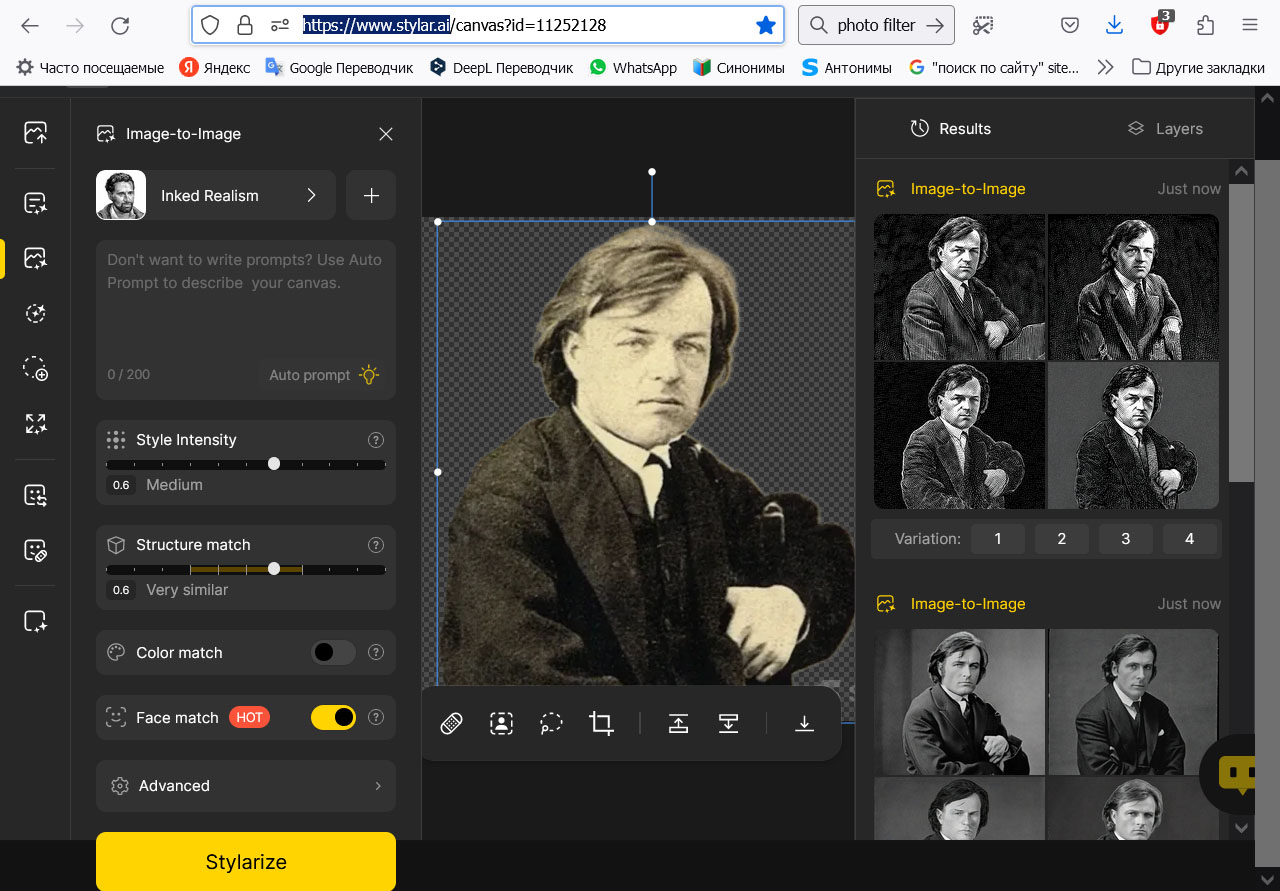
Task: Select Variation 2 button
Action: [1061, 539]
